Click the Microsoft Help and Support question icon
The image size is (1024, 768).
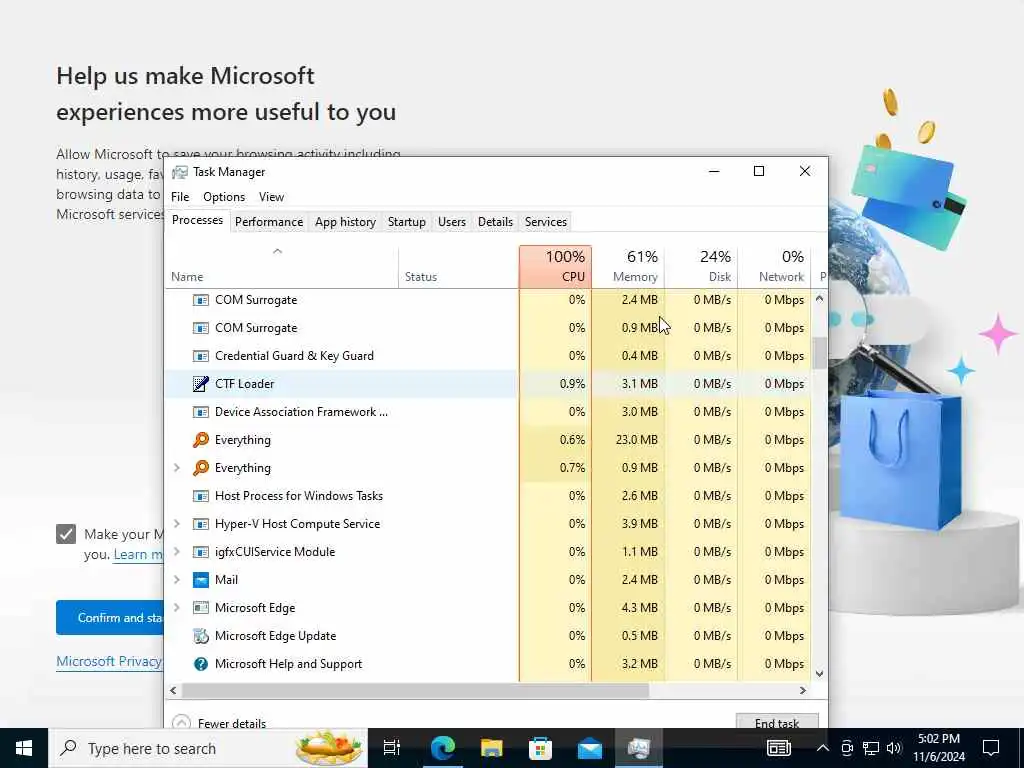tap(200, 664)
